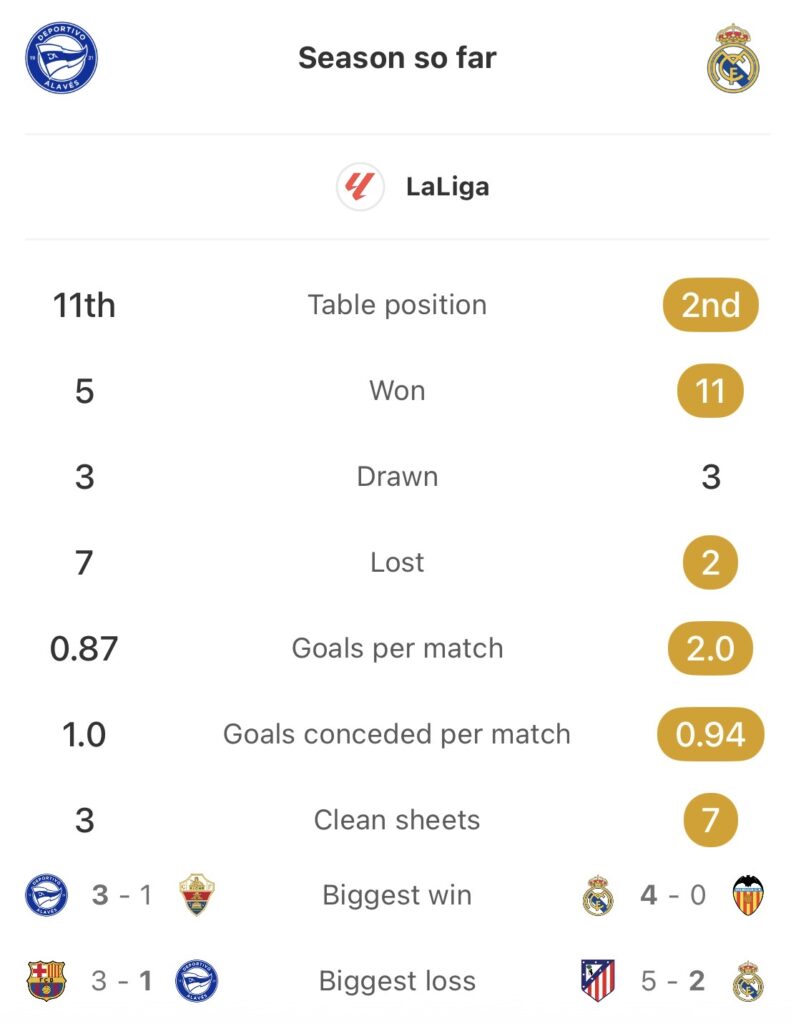Image resolution: width=791 pixels, height=1024 pixels.
Task: Open the Barcelona crest in Biggest loss row
Action: [x=45, y=980]
